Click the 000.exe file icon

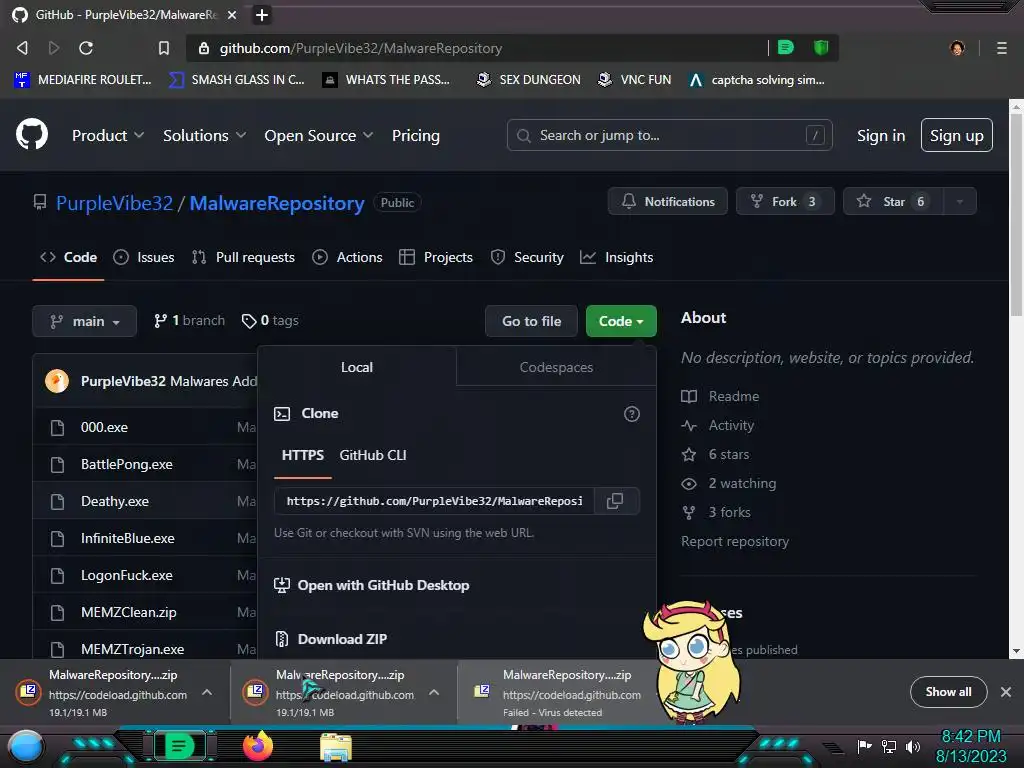pyautogui.click(x=57, y=428)
